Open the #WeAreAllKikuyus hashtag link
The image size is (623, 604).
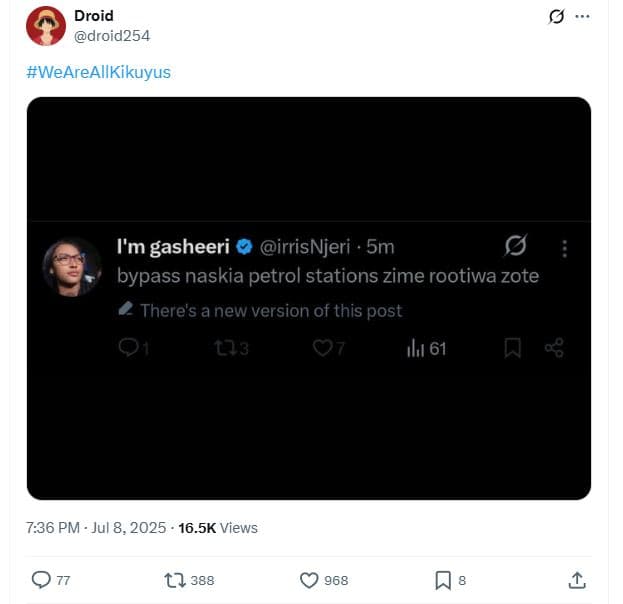[99, 72]
